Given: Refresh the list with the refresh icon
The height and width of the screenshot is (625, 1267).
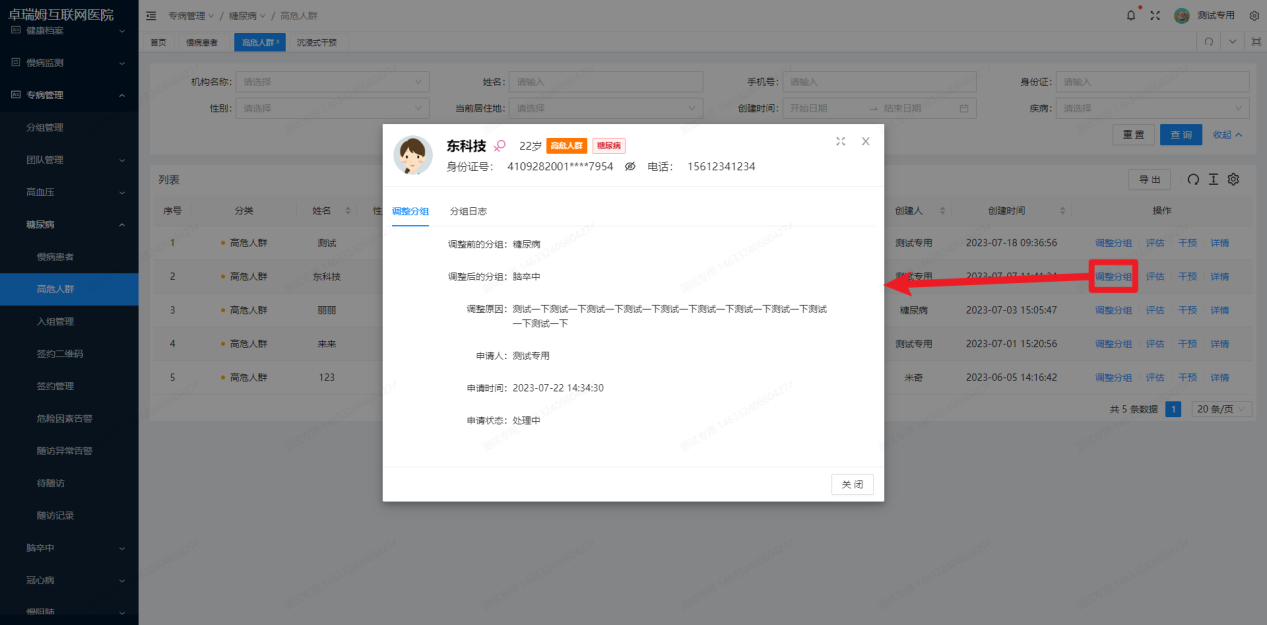Looking at the screenshot, I should [x=1194, y=179].
